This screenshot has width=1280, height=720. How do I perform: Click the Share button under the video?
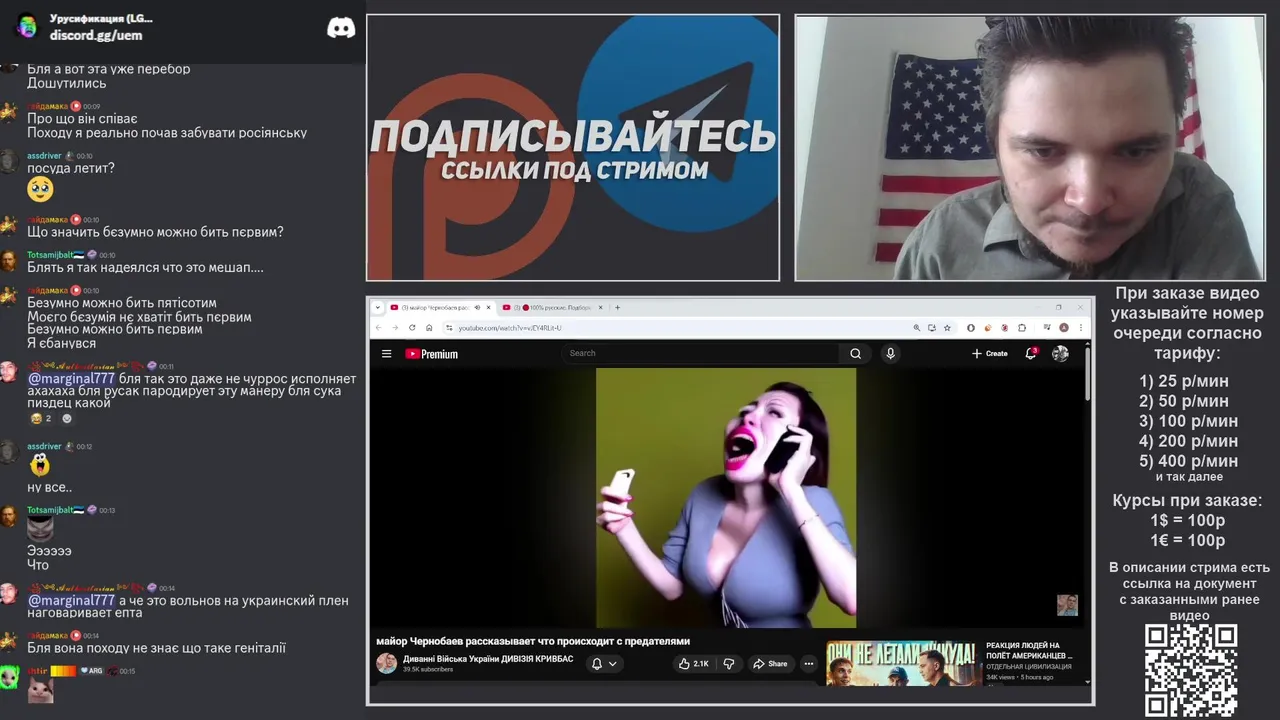click(x=770, y=663)
